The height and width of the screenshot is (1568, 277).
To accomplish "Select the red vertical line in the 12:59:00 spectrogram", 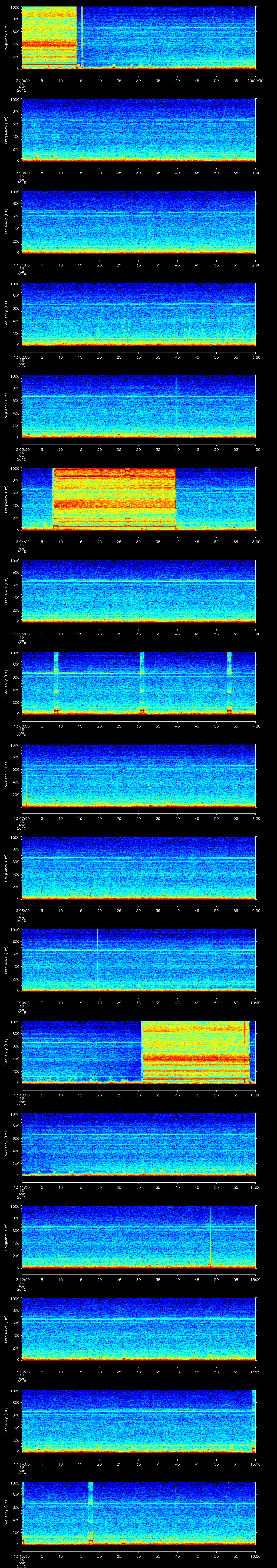I will 82,36.
